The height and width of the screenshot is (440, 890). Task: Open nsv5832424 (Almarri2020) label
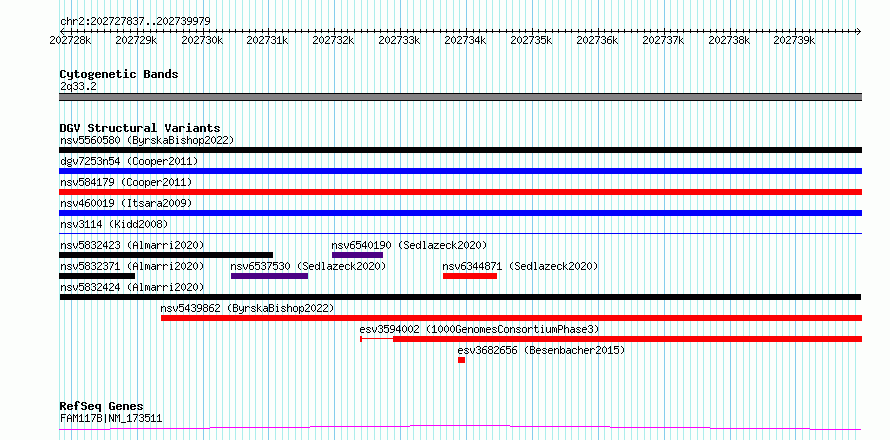pos(132,287)
